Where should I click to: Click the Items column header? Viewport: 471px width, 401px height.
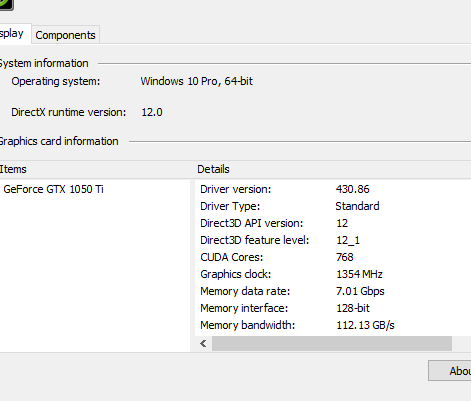[x=95, y=169]
